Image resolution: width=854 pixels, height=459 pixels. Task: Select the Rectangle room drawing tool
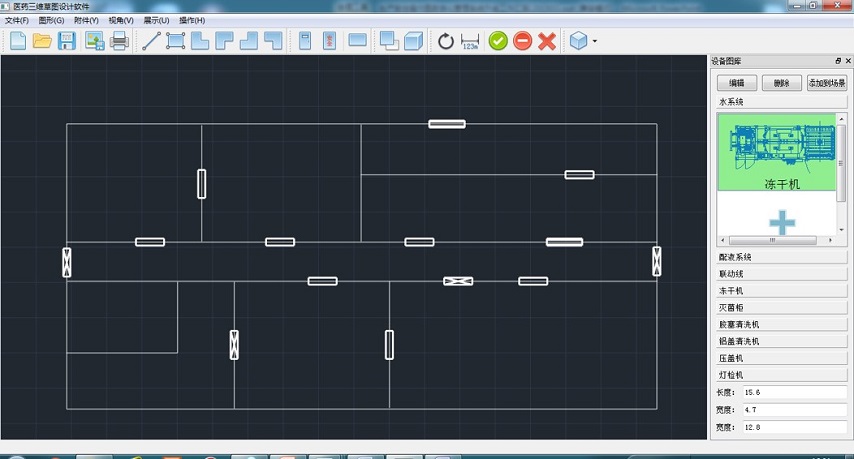(176, 41)
